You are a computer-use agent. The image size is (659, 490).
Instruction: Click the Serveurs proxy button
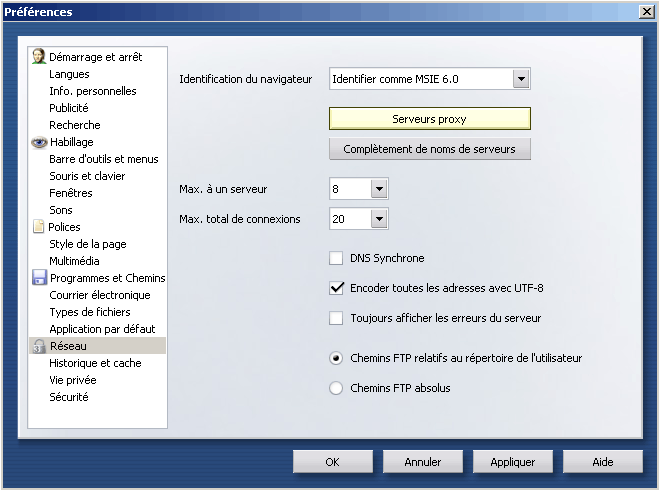click(429, 119)
